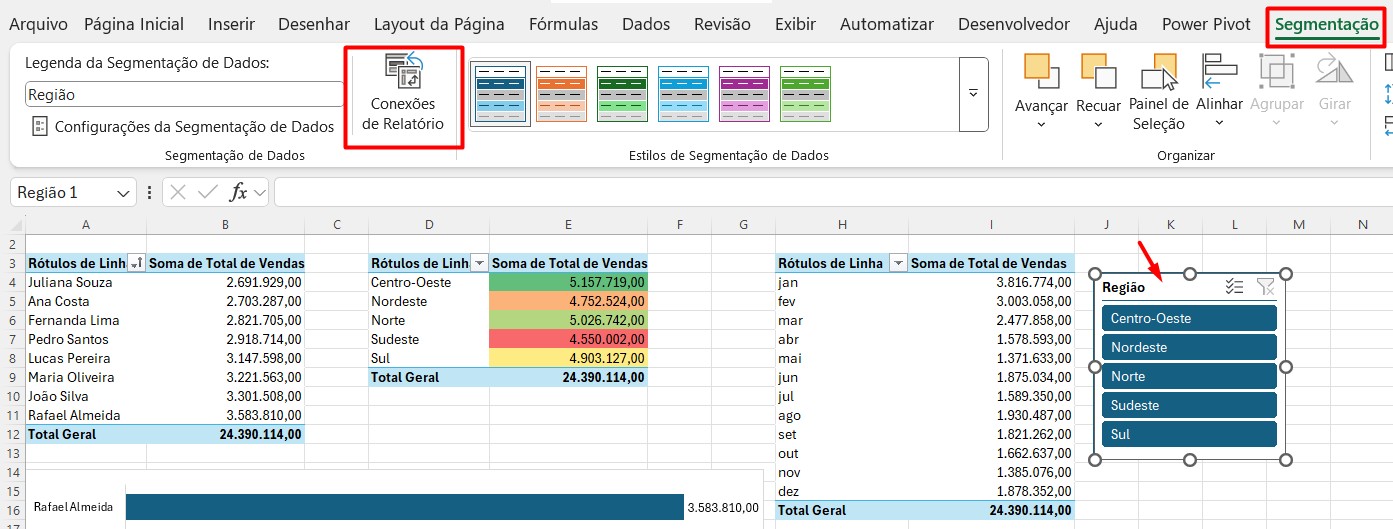Select cell with Juliana Souza

coord(86,282)
